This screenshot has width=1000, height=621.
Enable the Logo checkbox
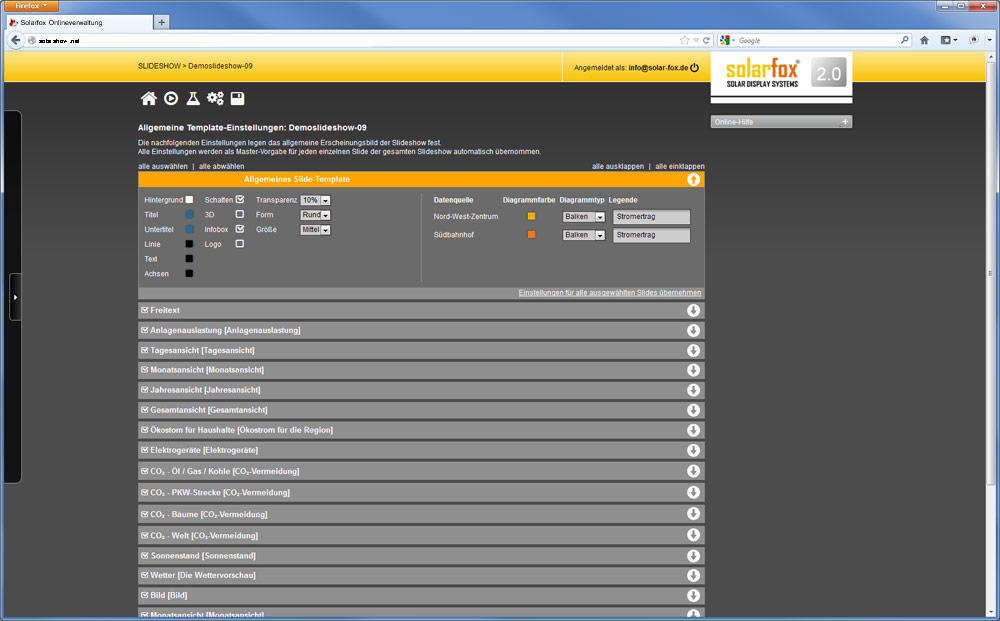click(x=240, y=244)
